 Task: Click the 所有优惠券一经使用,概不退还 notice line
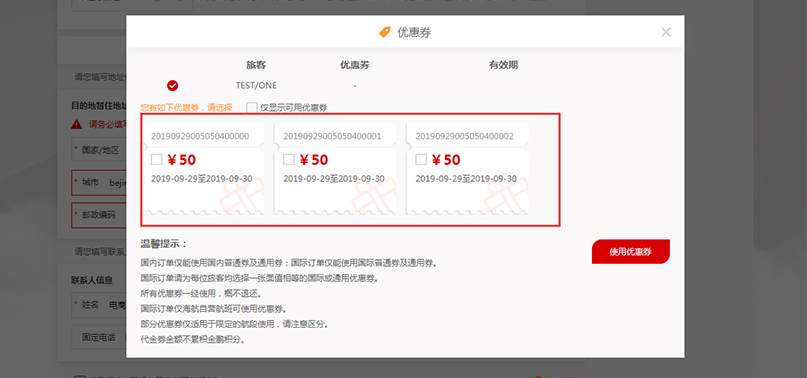coord(201,294)
